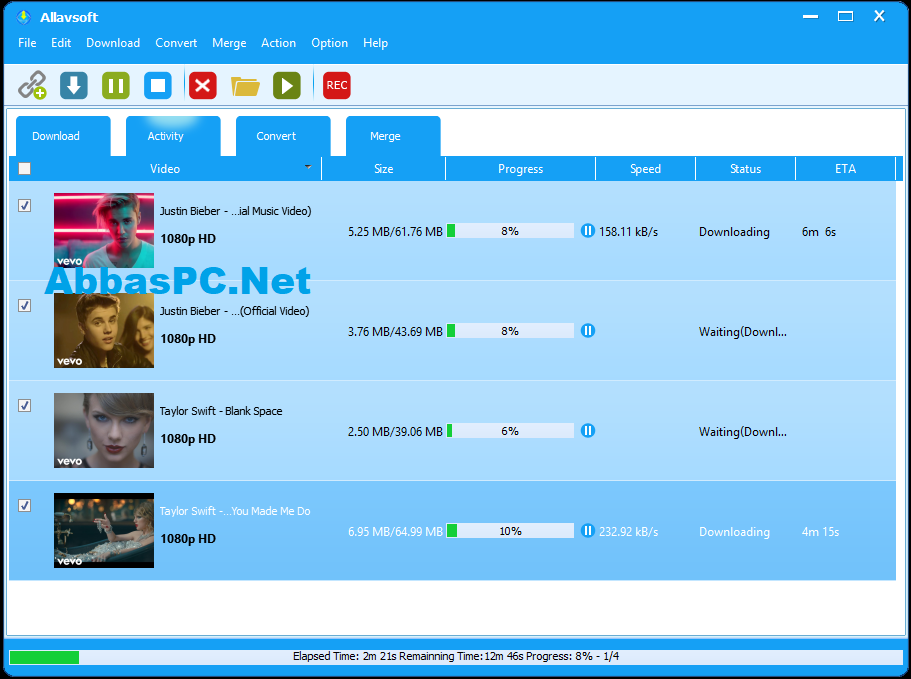Click the '4m 15s' ETA value
This screenshot has width=911, height=679.
click(x=820, y=531)
